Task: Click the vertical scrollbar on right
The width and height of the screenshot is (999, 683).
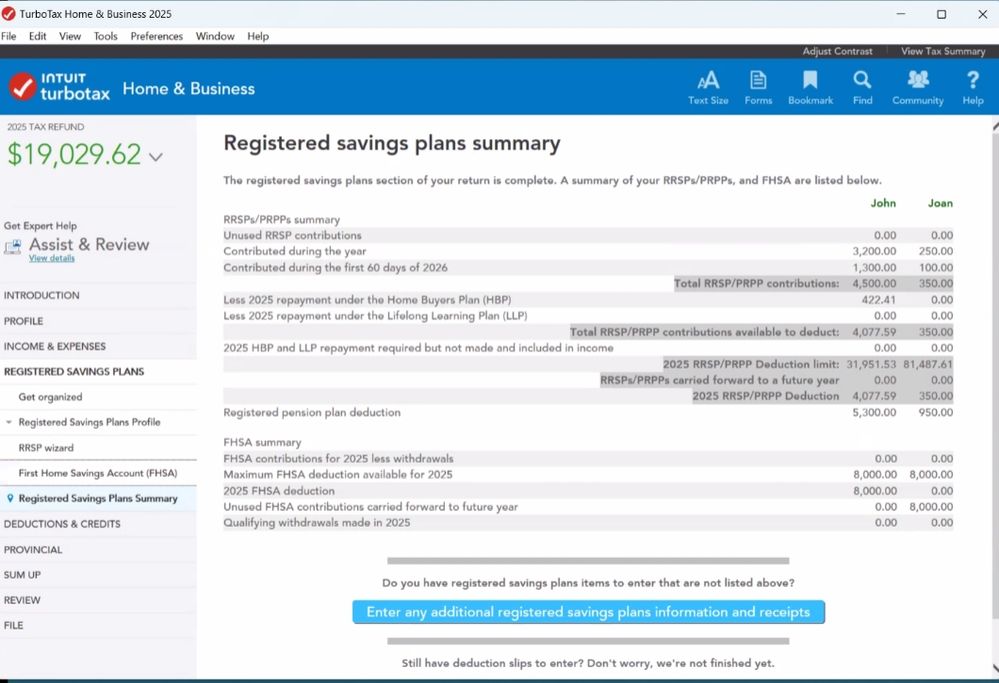Action: pyautogui.click(x=993, y=400)
